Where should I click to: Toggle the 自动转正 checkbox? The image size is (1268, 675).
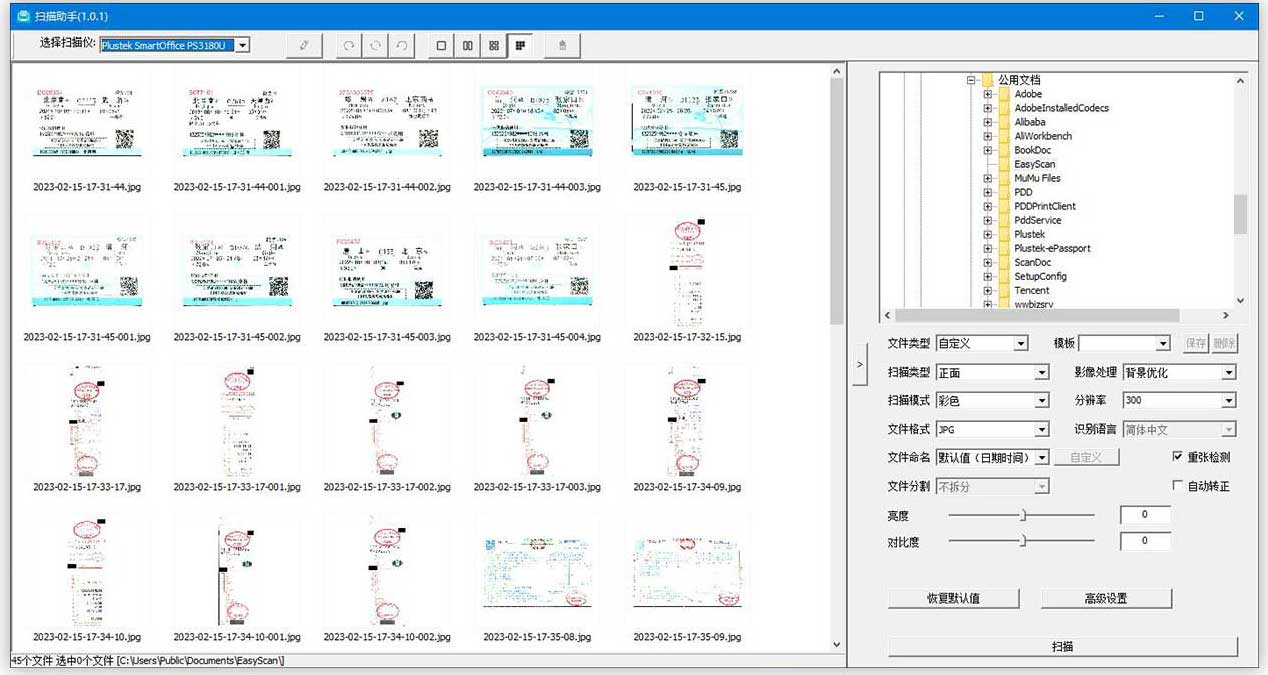point(1178,486)
